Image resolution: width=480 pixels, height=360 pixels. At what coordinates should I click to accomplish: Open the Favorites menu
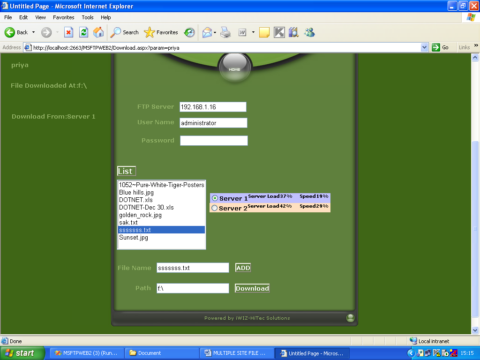(63, 17)
